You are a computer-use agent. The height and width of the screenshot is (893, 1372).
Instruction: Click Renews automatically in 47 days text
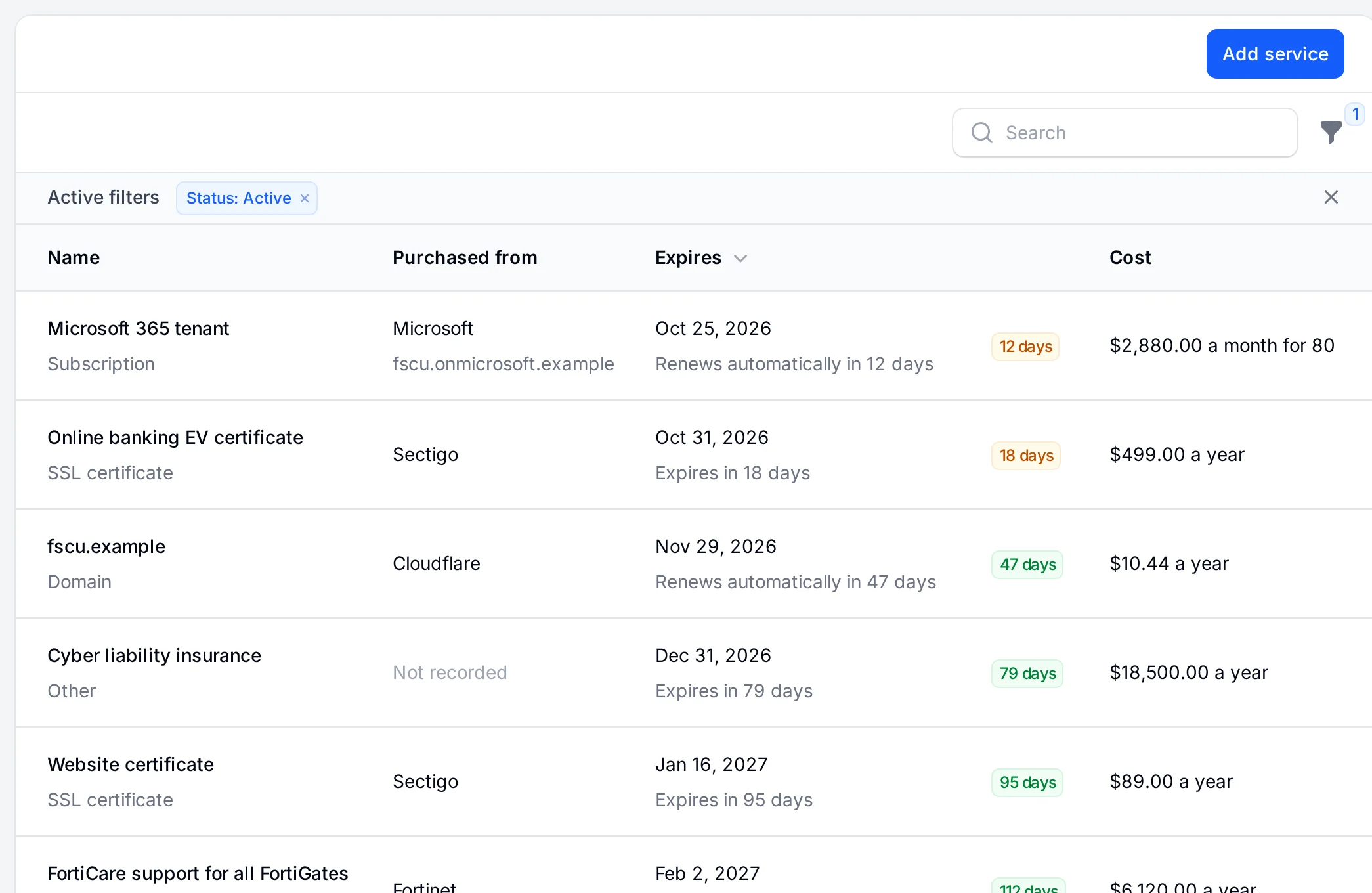point(796,582)
